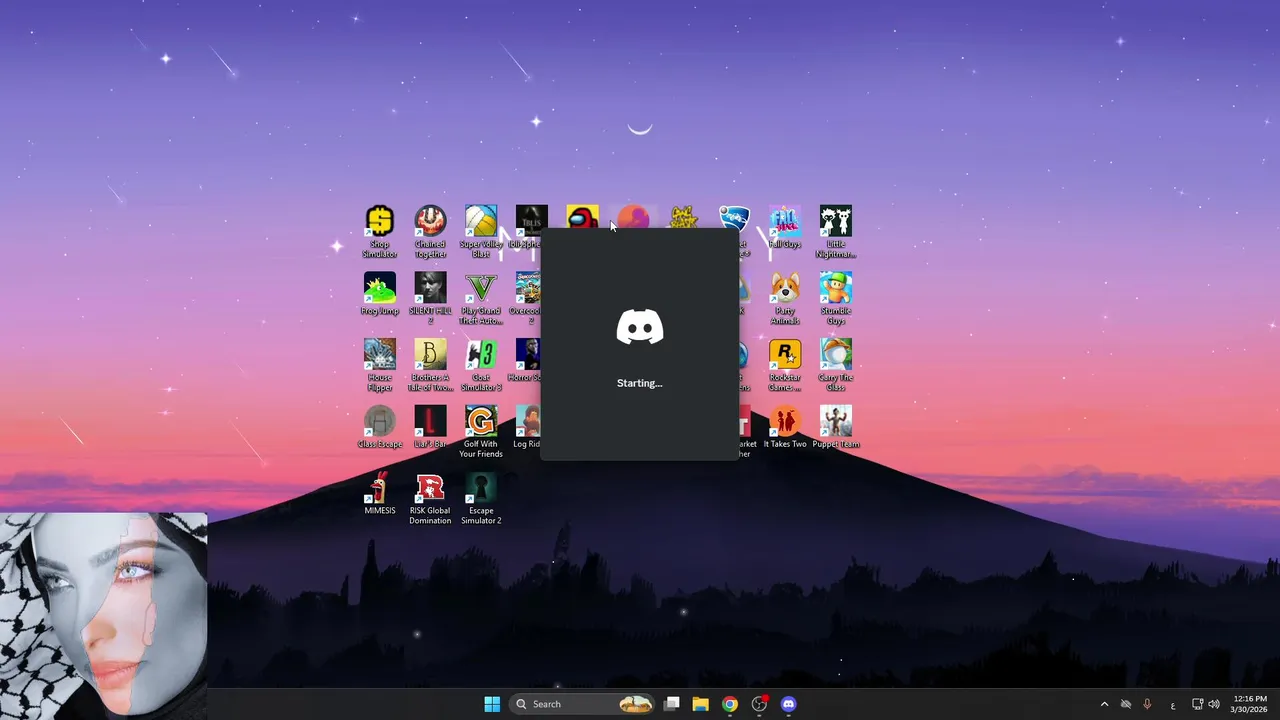
Task: Click the 'Starting...' text in Discord splash
Action: pos(640,383)
